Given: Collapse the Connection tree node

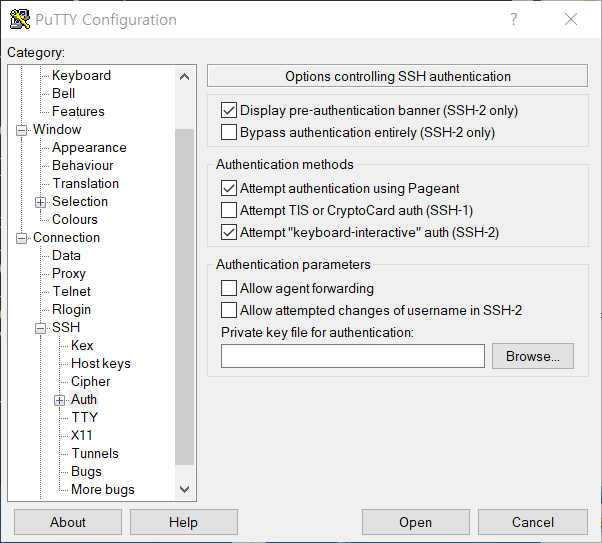Looking at the screenshot, I should point(22,238).
